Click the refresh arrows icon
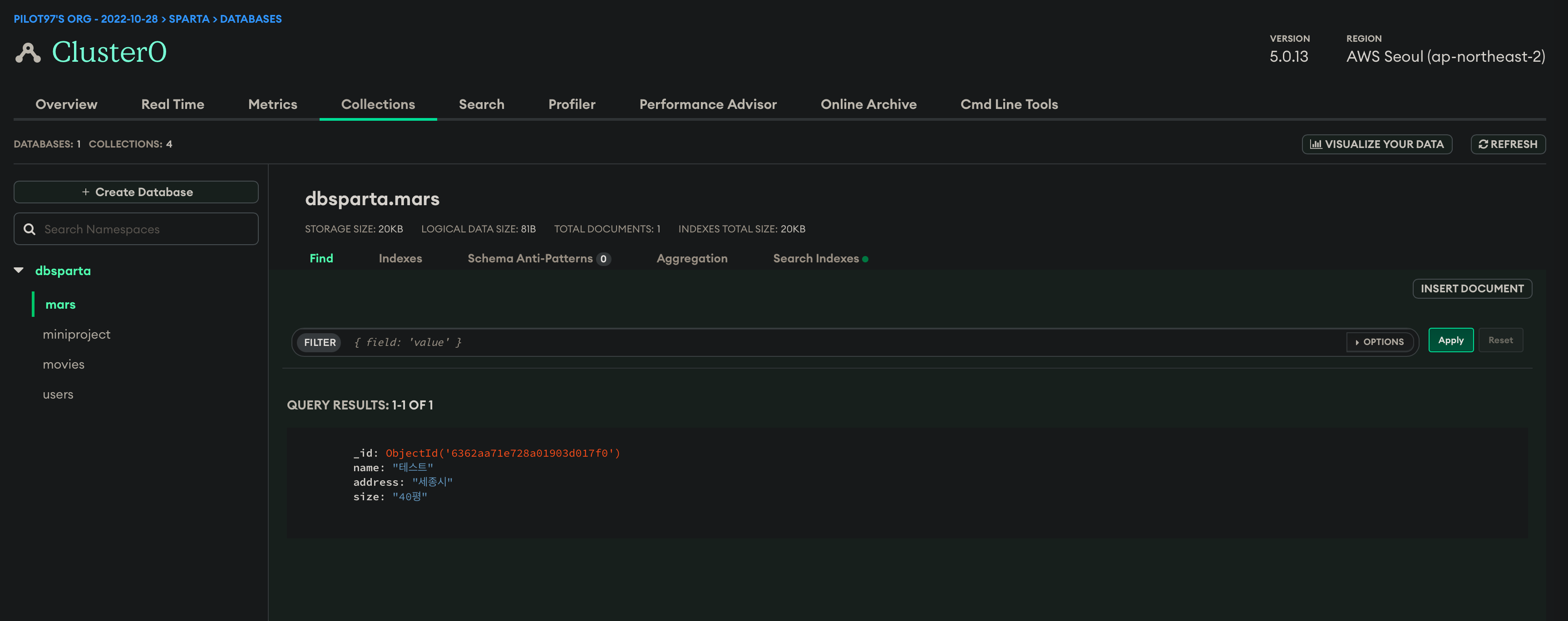Screen dimensions: 1568x621 pos(1483,144)
